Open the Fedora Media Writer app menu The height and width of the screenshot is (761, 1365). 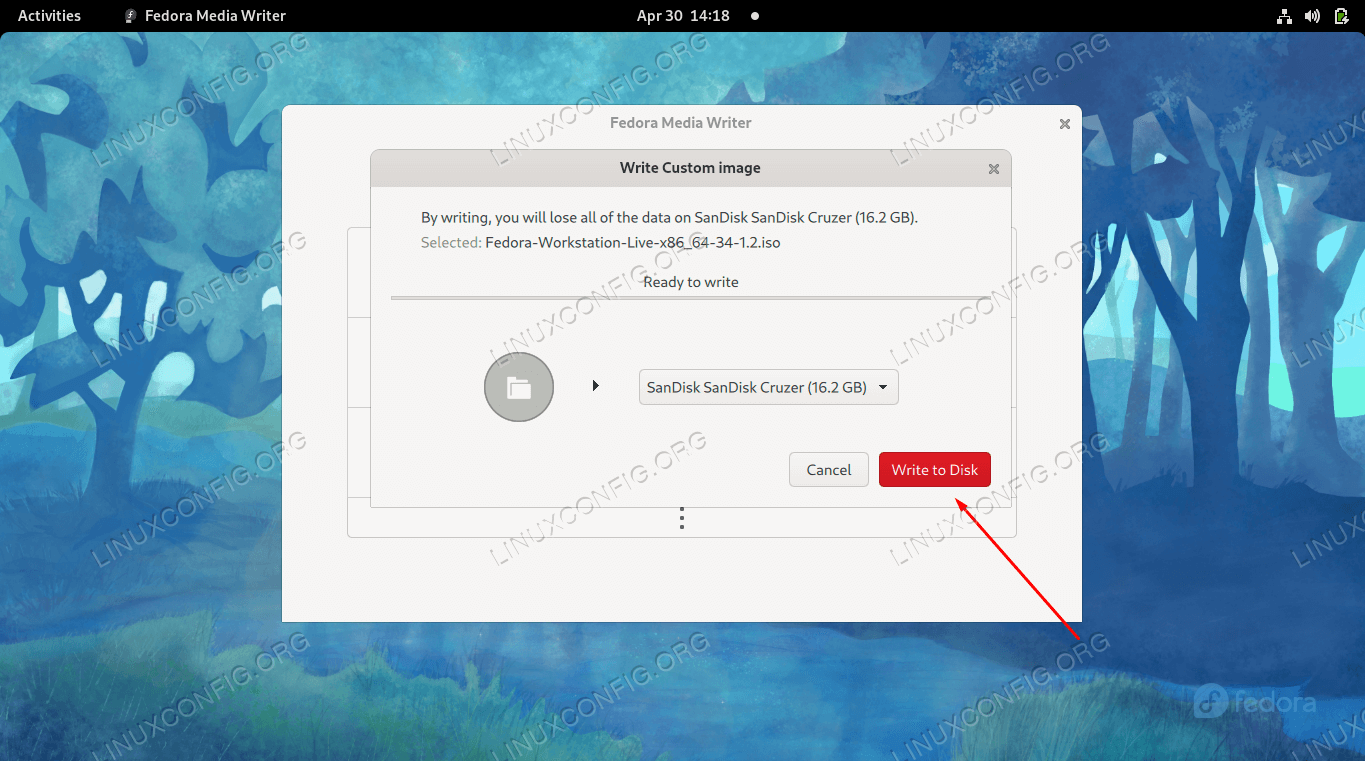point(205,16)
